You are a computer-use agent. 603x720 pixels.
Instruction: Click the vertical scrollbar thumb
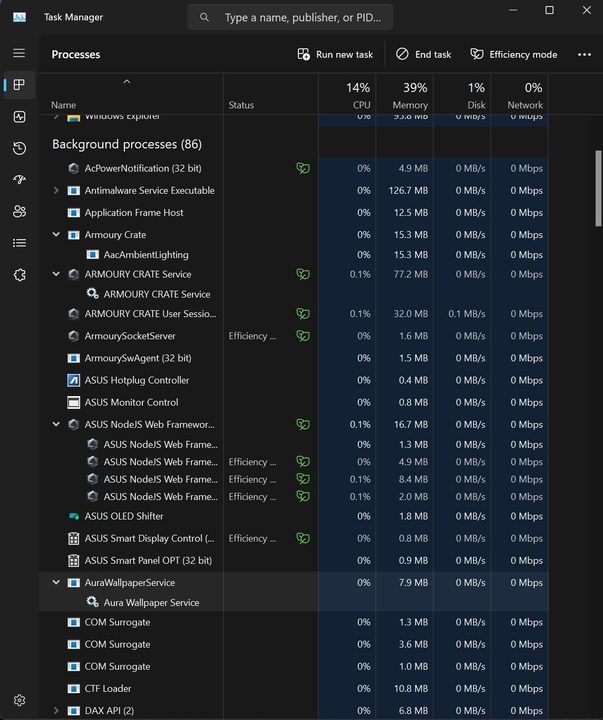point(598,188)
